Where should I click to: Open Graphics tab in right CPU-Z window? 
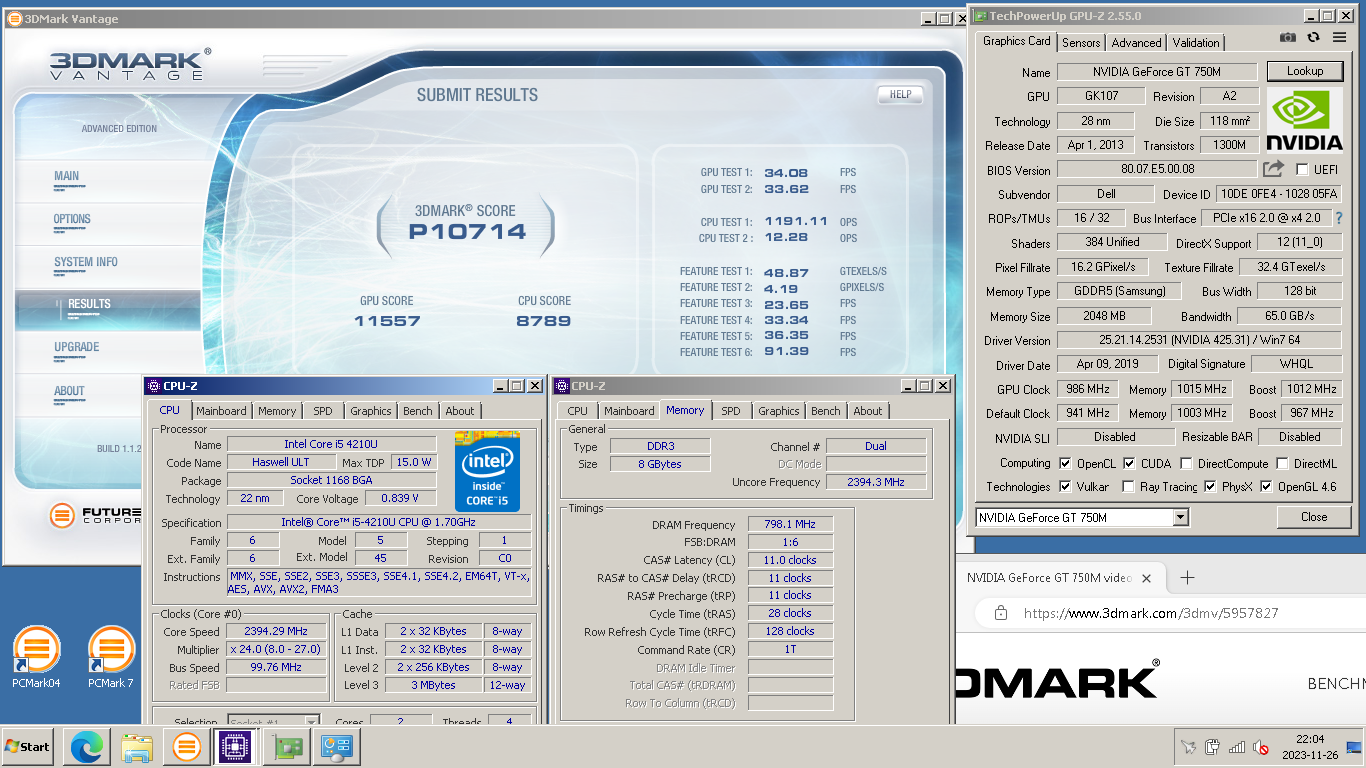point(779,411)
